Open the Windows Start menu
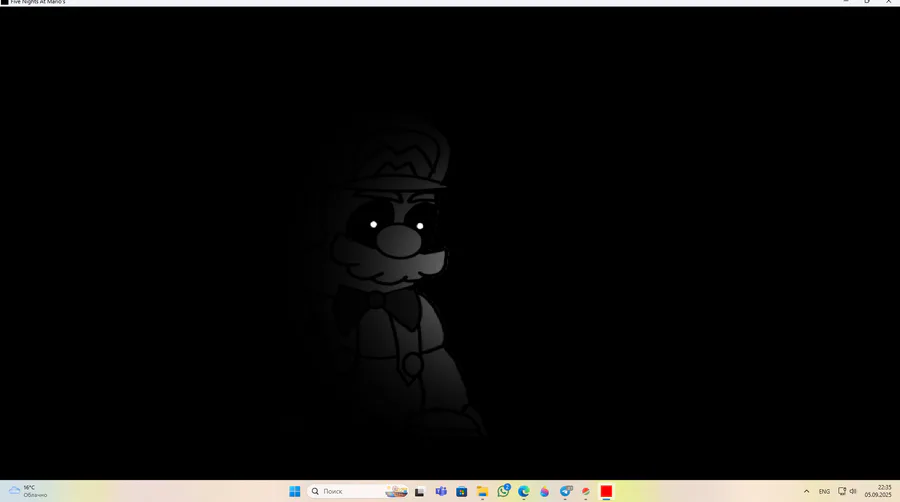 click(x=294, y=491)
